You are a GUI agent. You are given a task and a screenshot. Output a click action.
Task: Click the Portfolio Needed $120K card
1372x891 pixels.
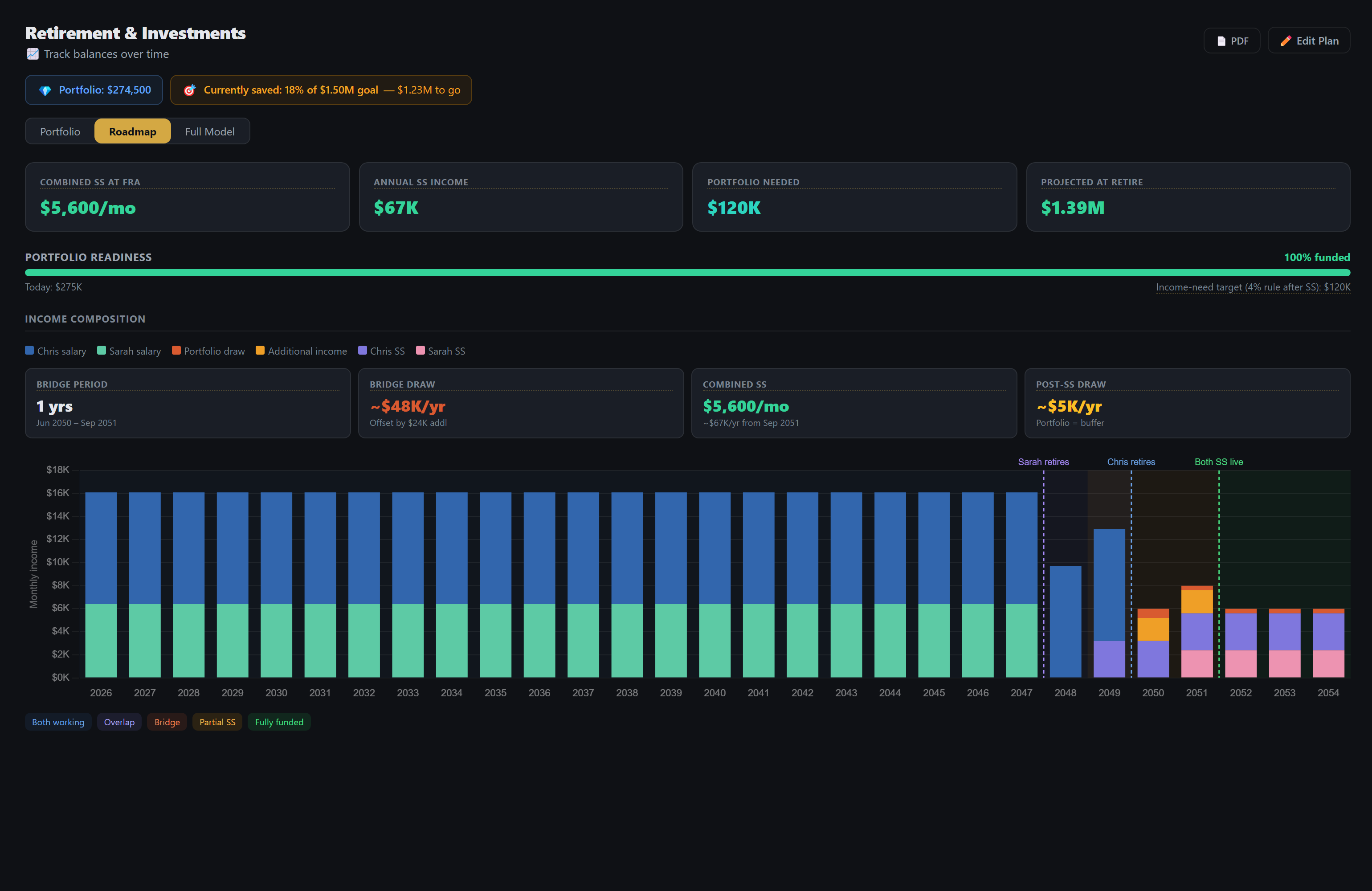coord(854,197)
